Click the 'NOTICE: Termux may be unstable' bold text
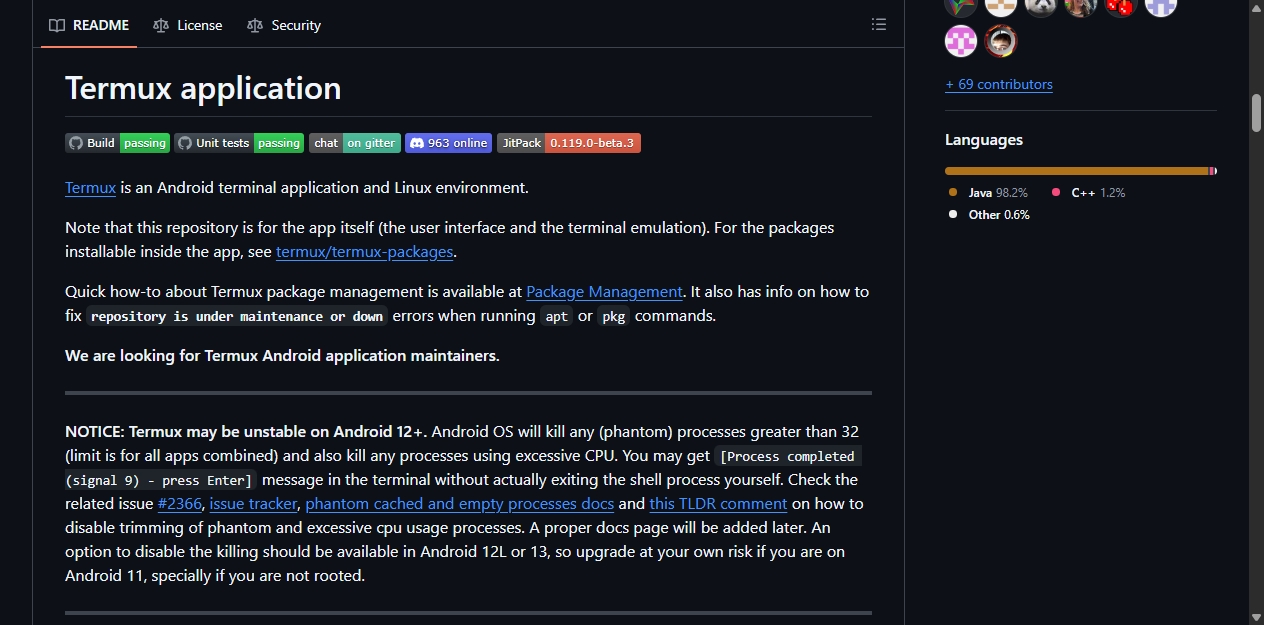Image resolution: width=1264 pixels, height=625 pixels. pyautogui.click(x=246, y=431)
